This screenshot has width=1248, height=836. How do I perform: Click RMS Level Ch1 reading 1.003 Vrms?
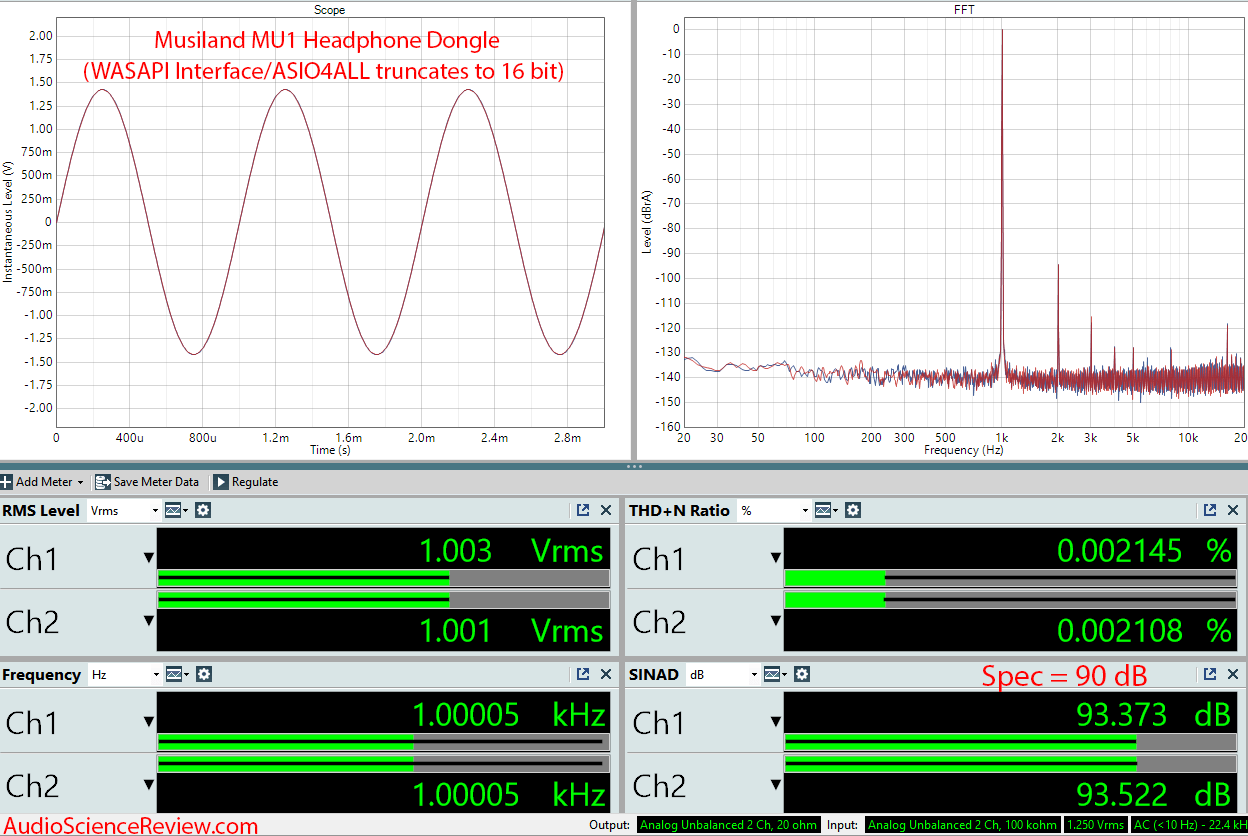tap(511, 551)
